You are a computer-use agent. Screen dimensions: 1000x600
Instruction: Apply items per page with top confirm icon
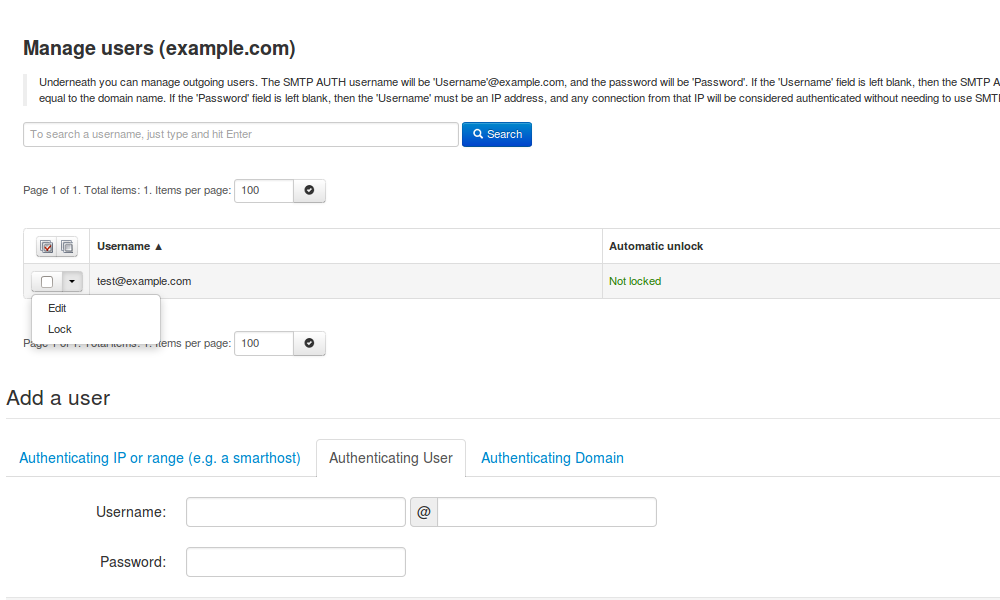click(x=309, y=191)
